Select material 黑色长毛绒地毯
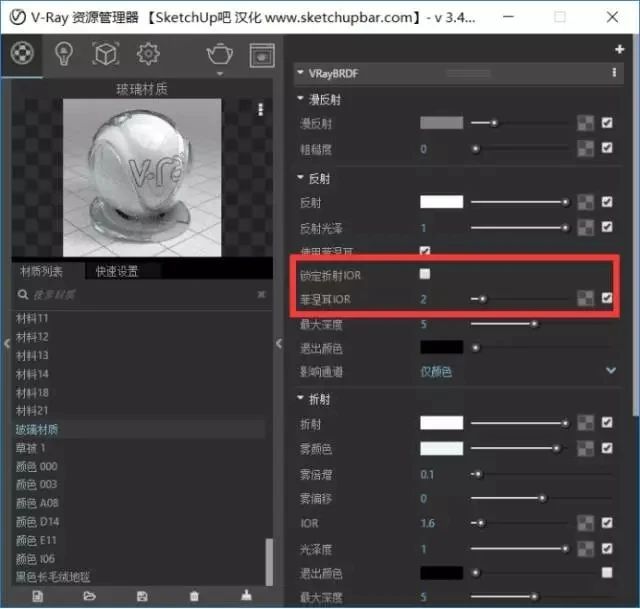This screenshot has height=609, width=640. (53, 577)
